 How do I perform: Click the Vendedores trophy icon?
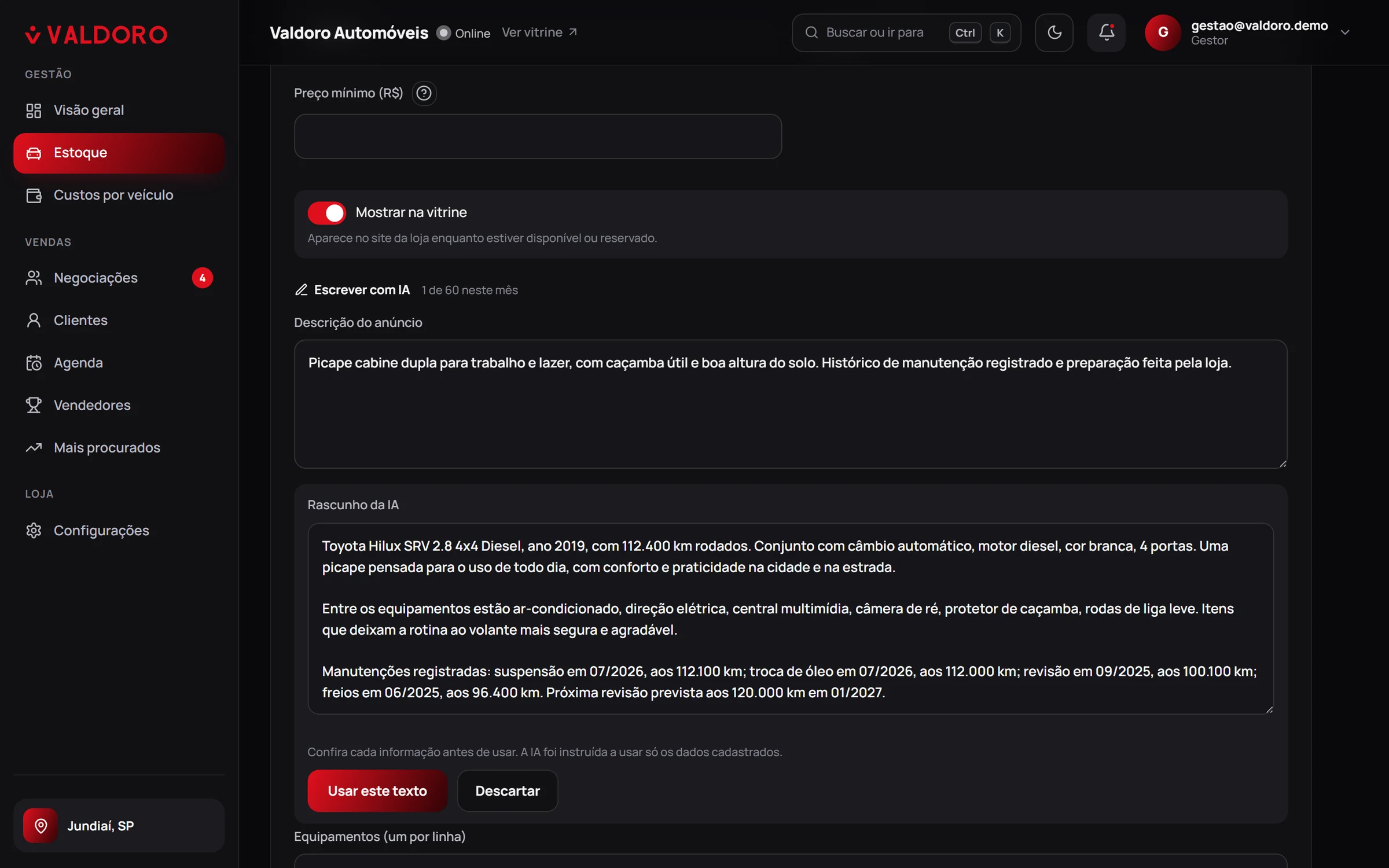point(34,405)
